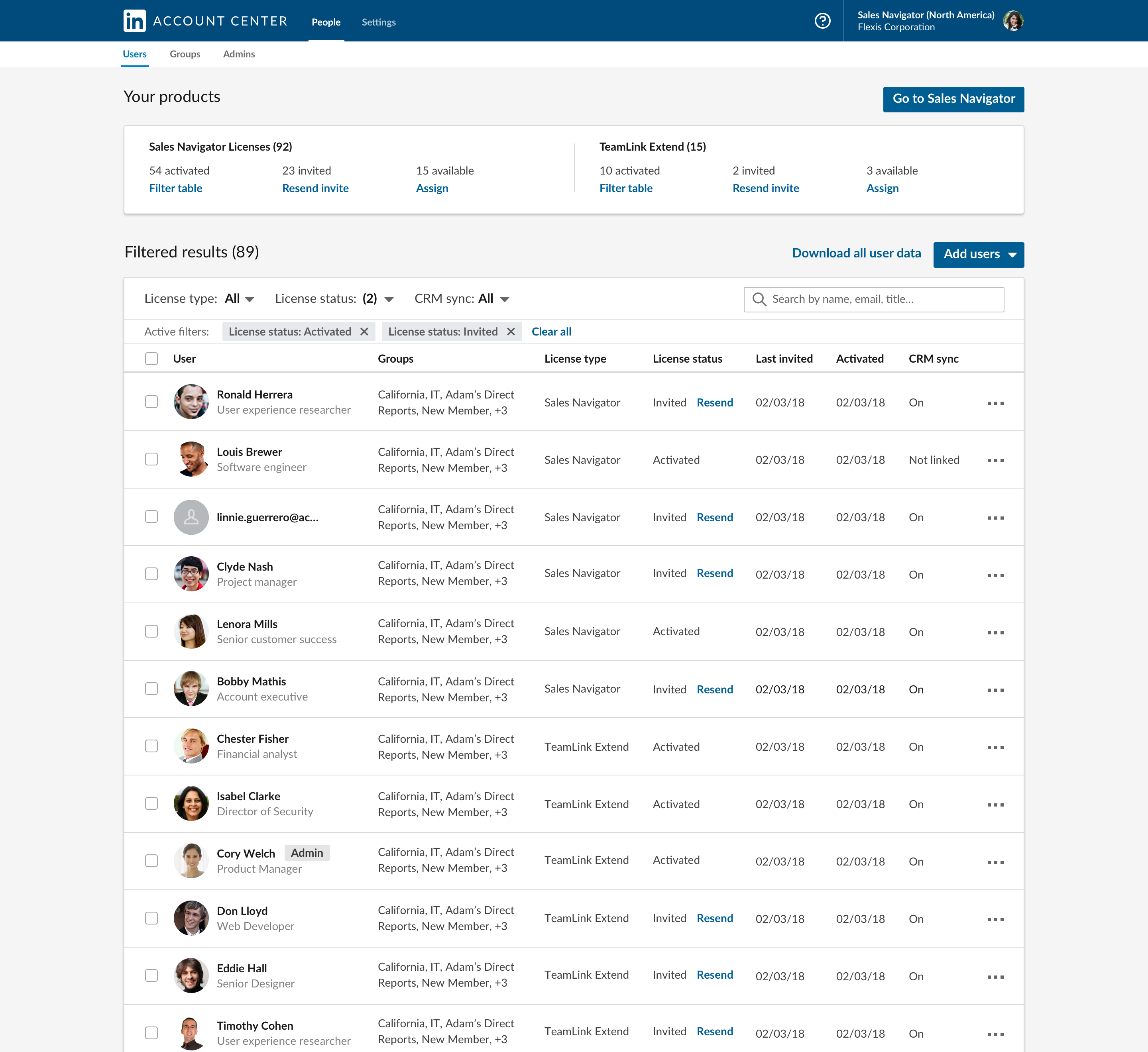Open the Settings menu item
The image size is (1148, 1052).
coord(378,22)
